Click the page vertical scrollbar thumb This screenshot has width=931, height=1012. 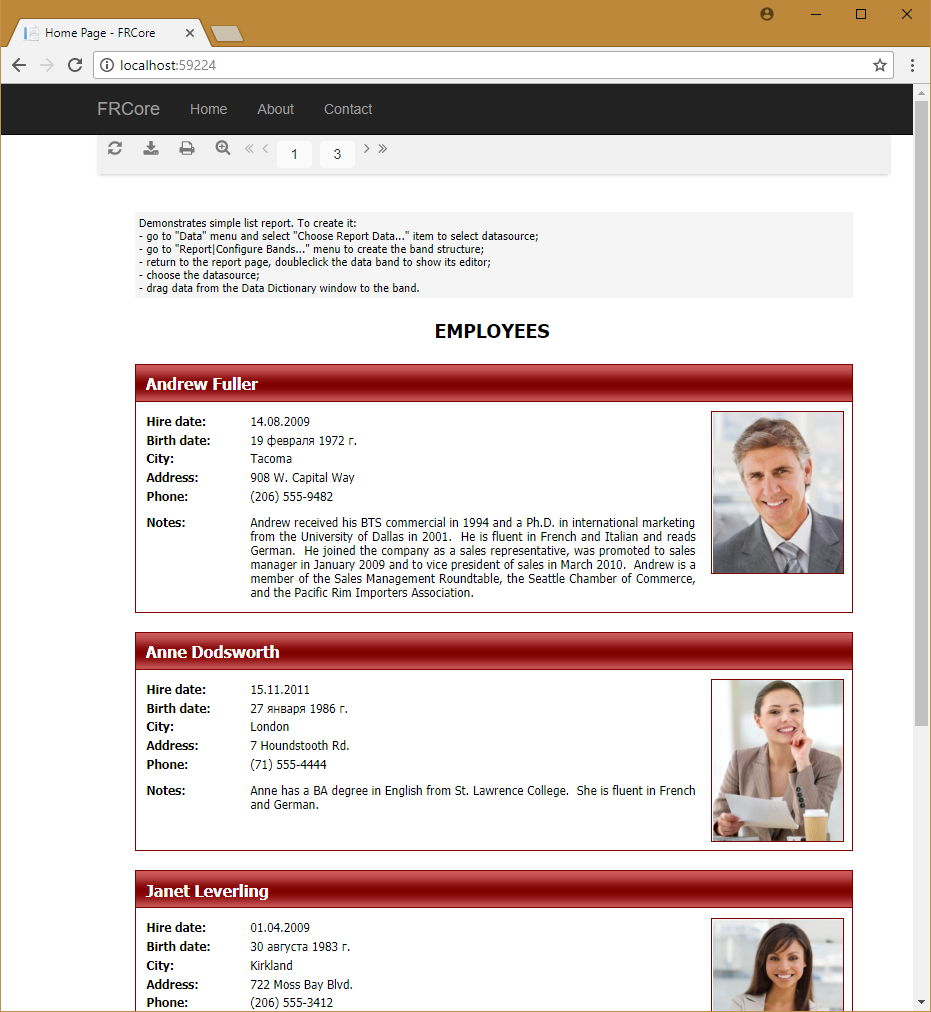(x=921, y=413)
